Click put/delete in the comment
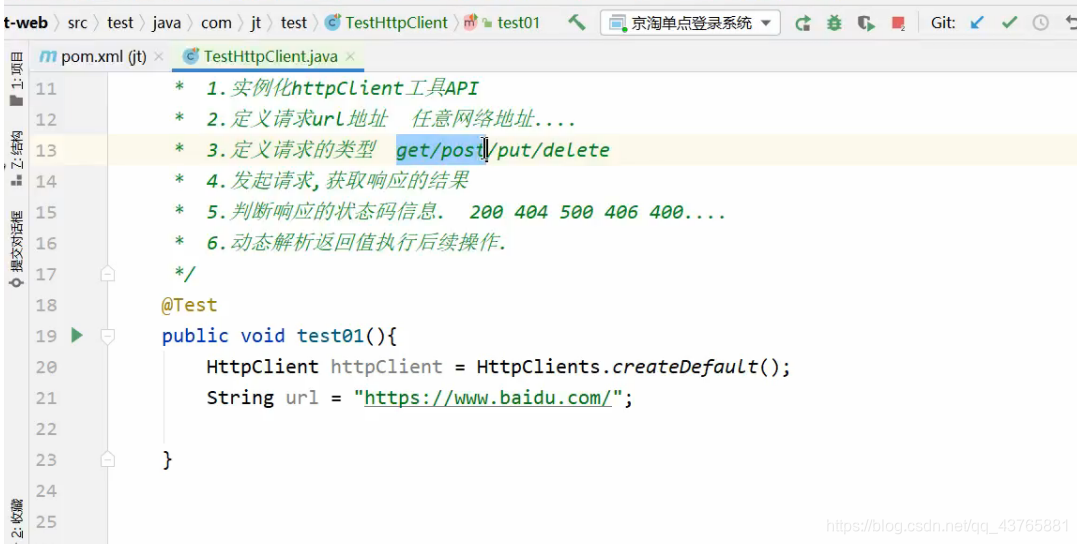1077x544 pixels. (x=553, y=150)
